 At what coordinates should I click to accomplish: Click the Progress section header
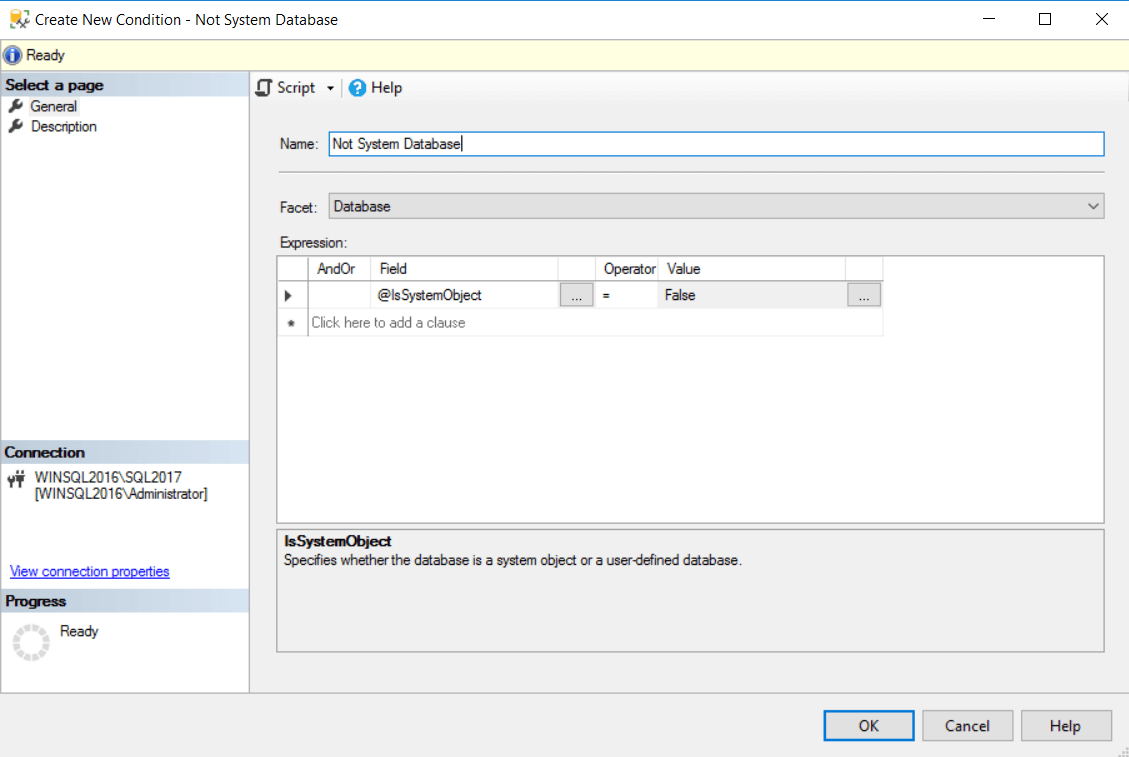125,601
